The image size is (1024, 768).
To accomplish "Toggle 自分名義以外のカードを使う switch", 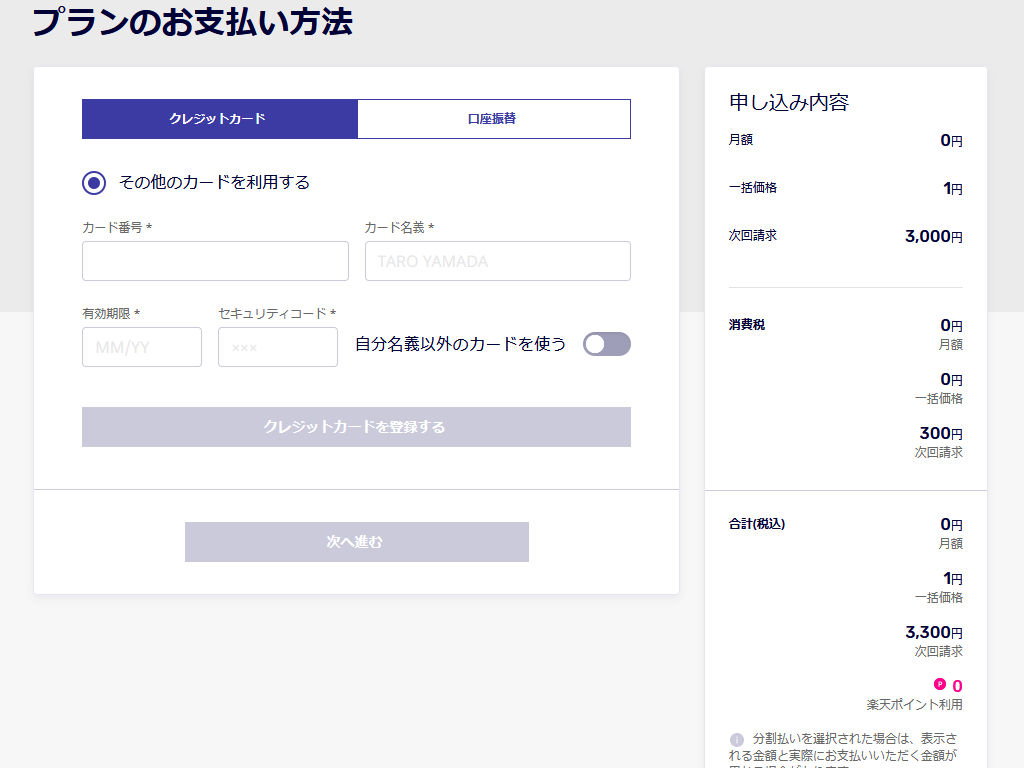I will click(607, 344).
